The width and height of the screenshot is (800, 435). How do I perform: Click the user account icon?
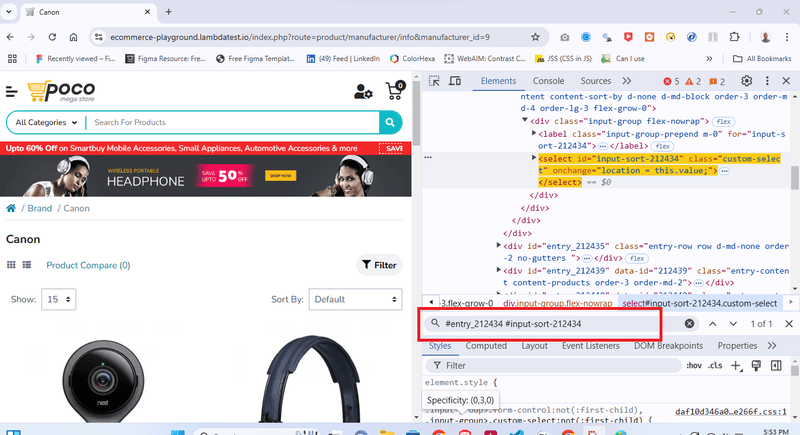point(363,92)
